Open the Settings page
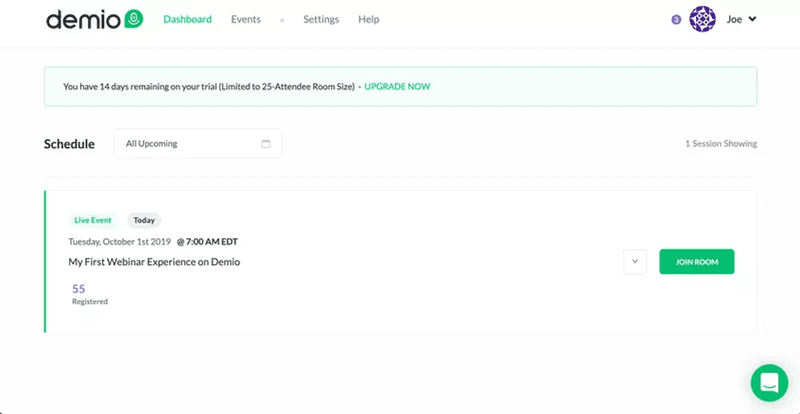The width and height of the screenshot is (800, 414). tap(321, 19)
